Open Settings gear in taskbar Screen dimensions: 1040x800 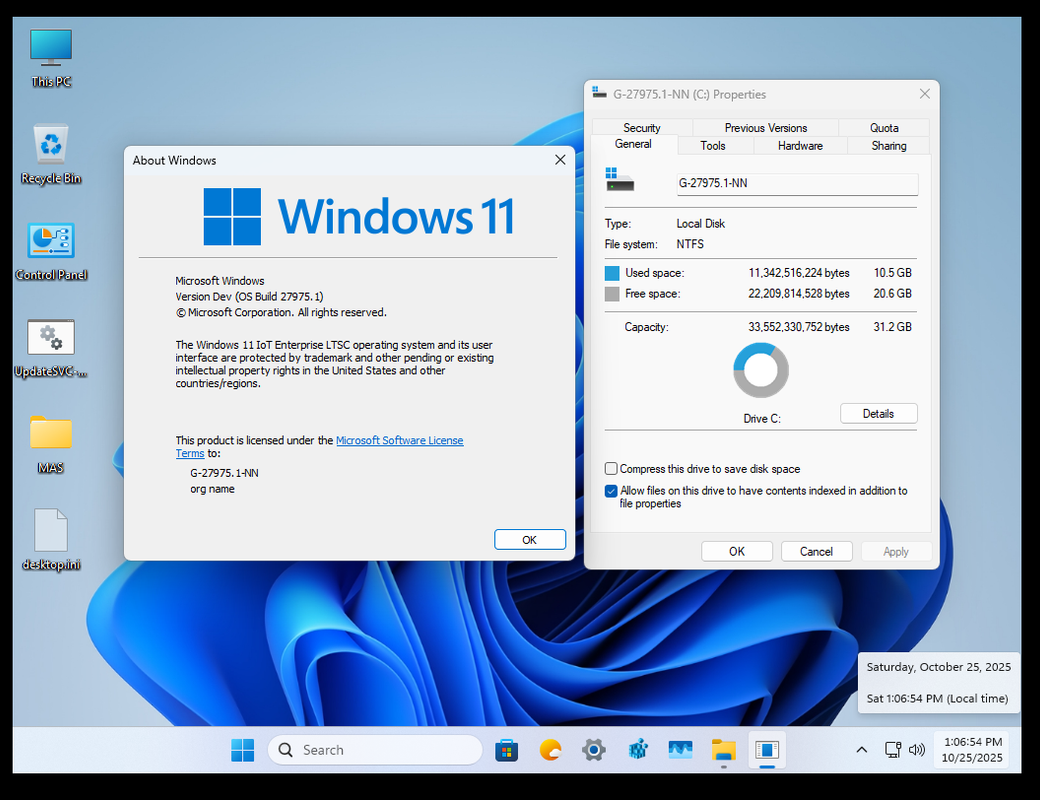[594, 750]
